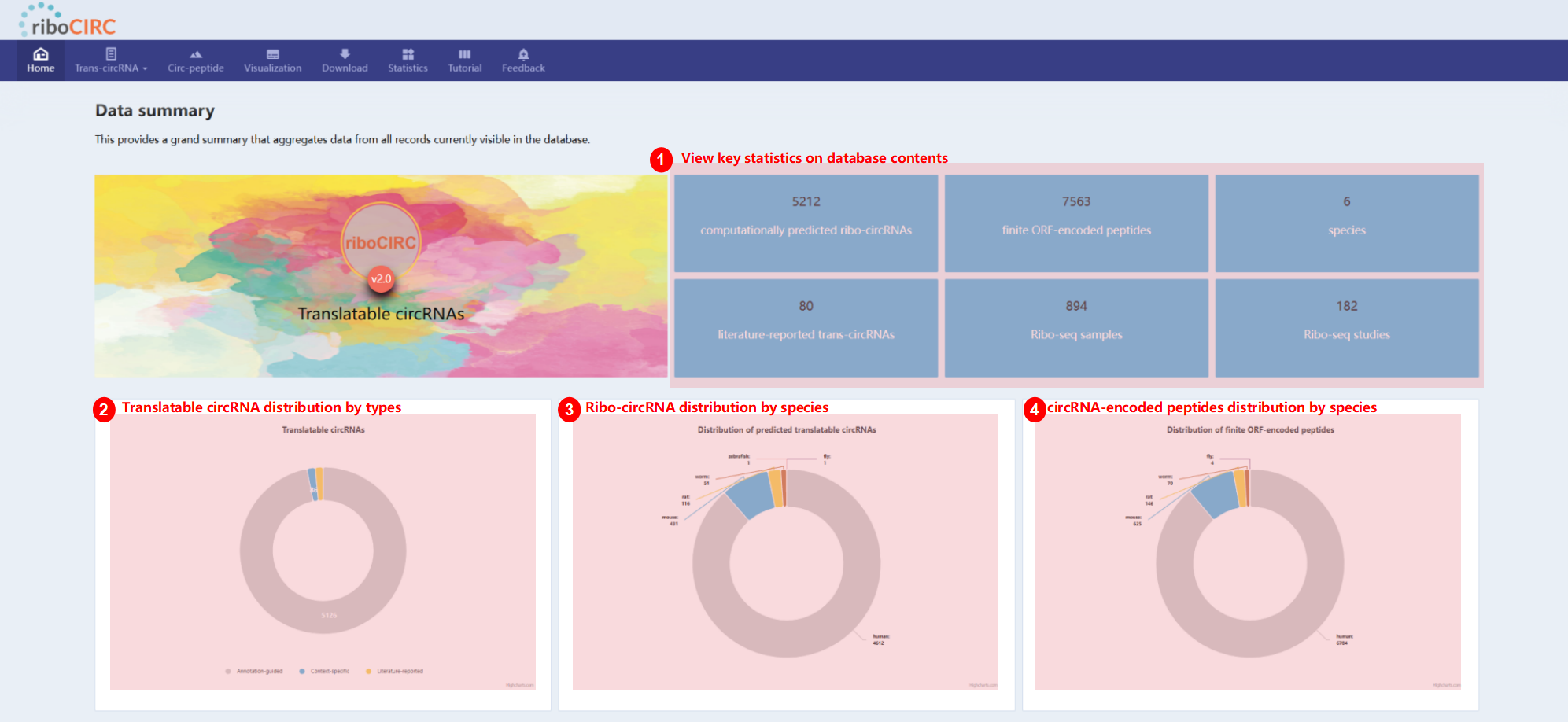Open the Statistics menu label

408,68
